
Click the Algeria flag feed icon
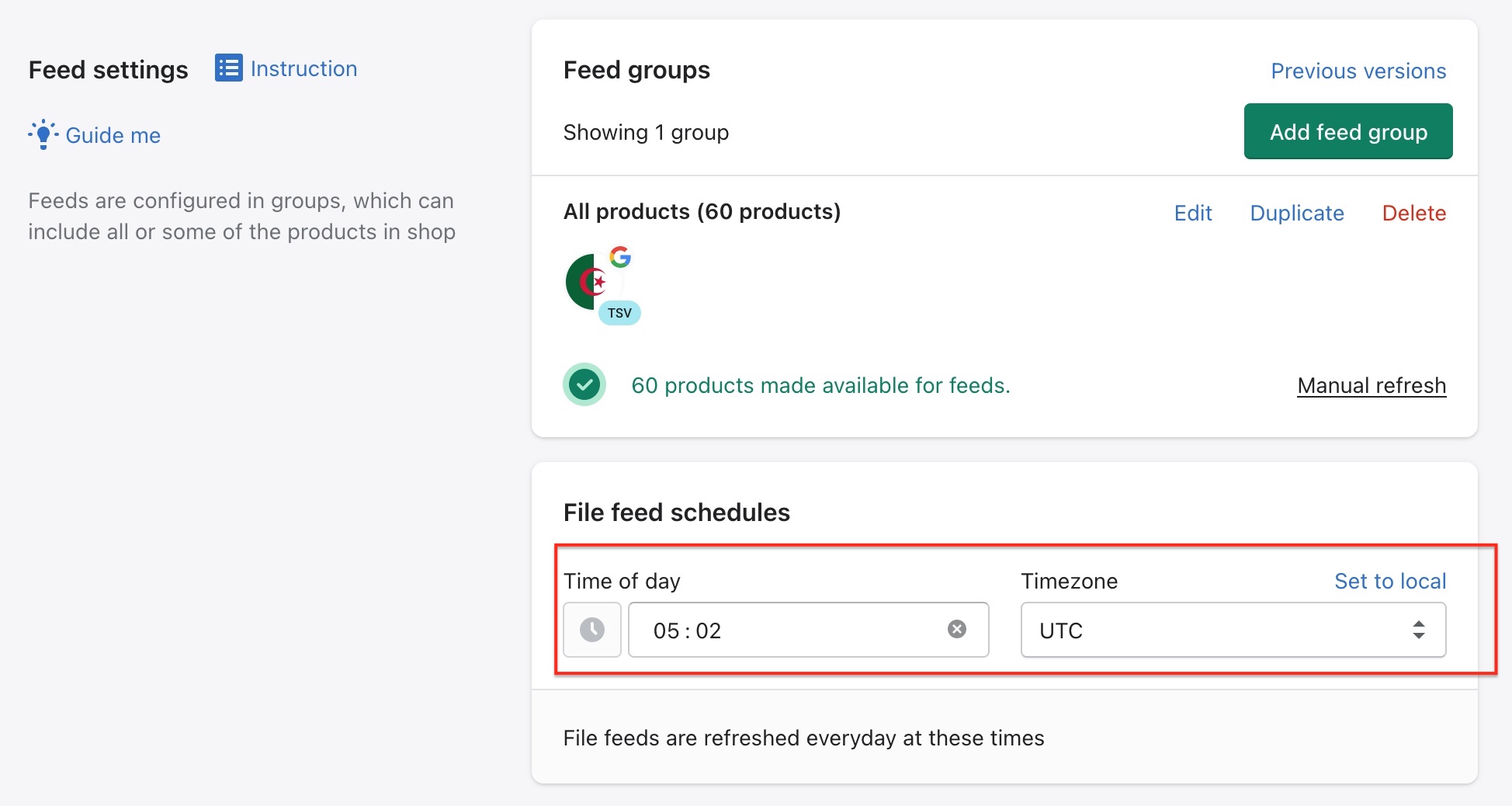[593, 282]
